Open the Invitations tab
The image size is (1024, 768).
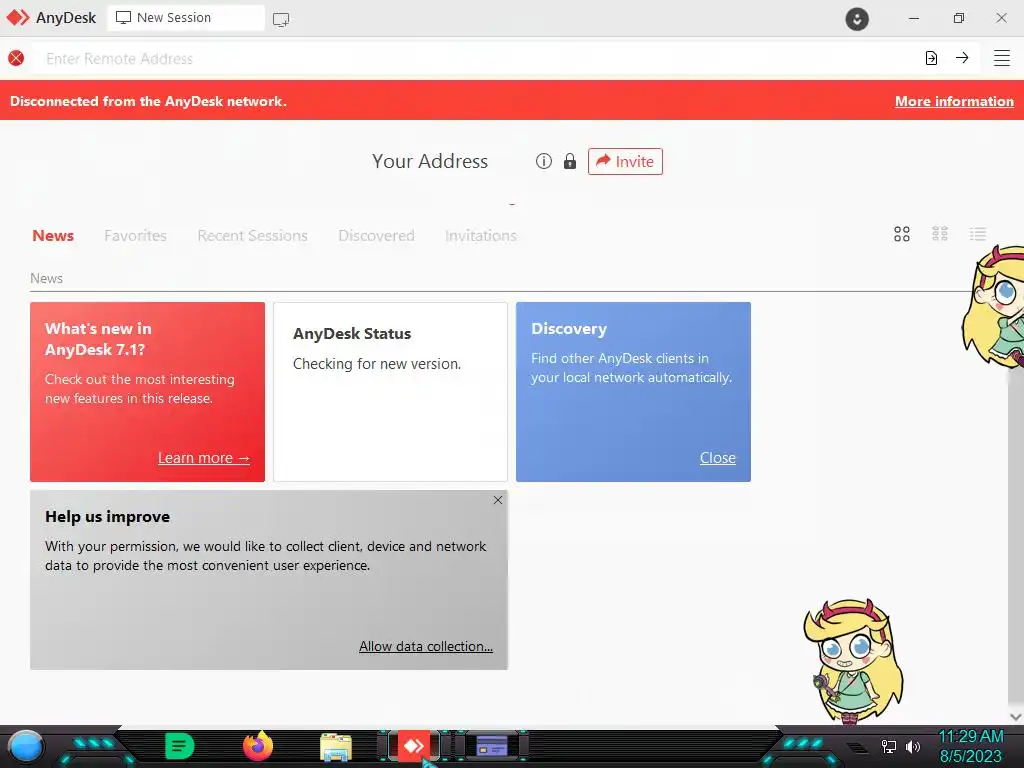(481, 236)
